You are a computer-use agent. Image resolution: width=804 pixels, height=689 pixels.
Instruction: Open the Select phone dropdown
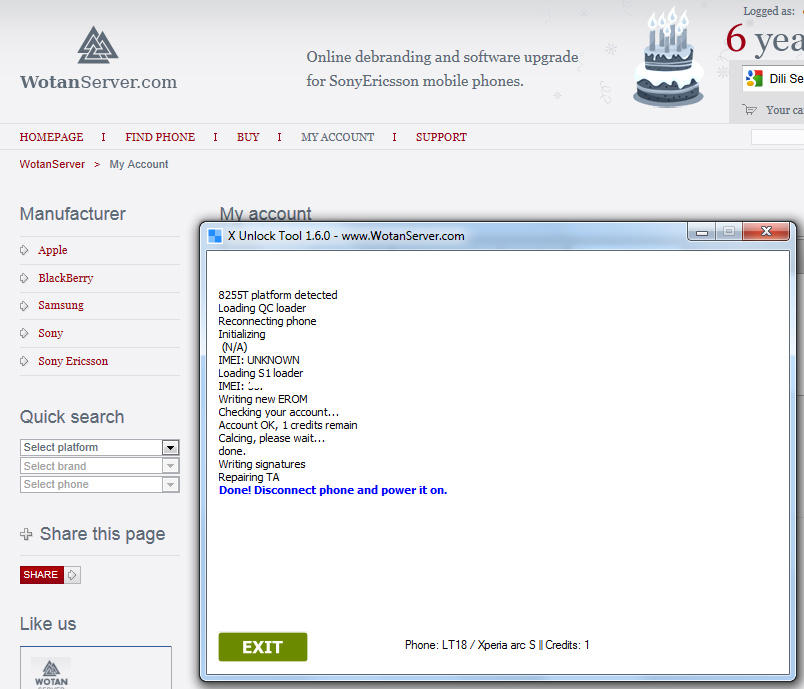click(99, 484)
